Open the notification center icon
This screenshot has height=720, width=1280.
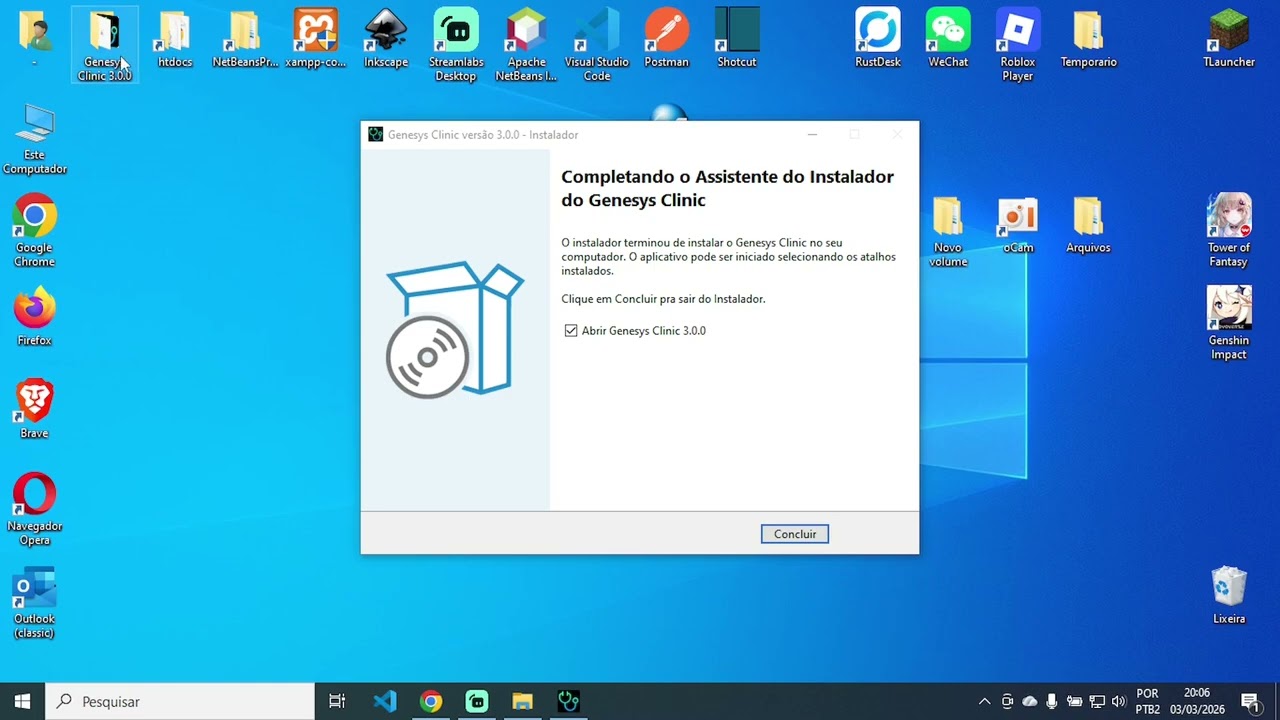click(x=1250, y=702)
